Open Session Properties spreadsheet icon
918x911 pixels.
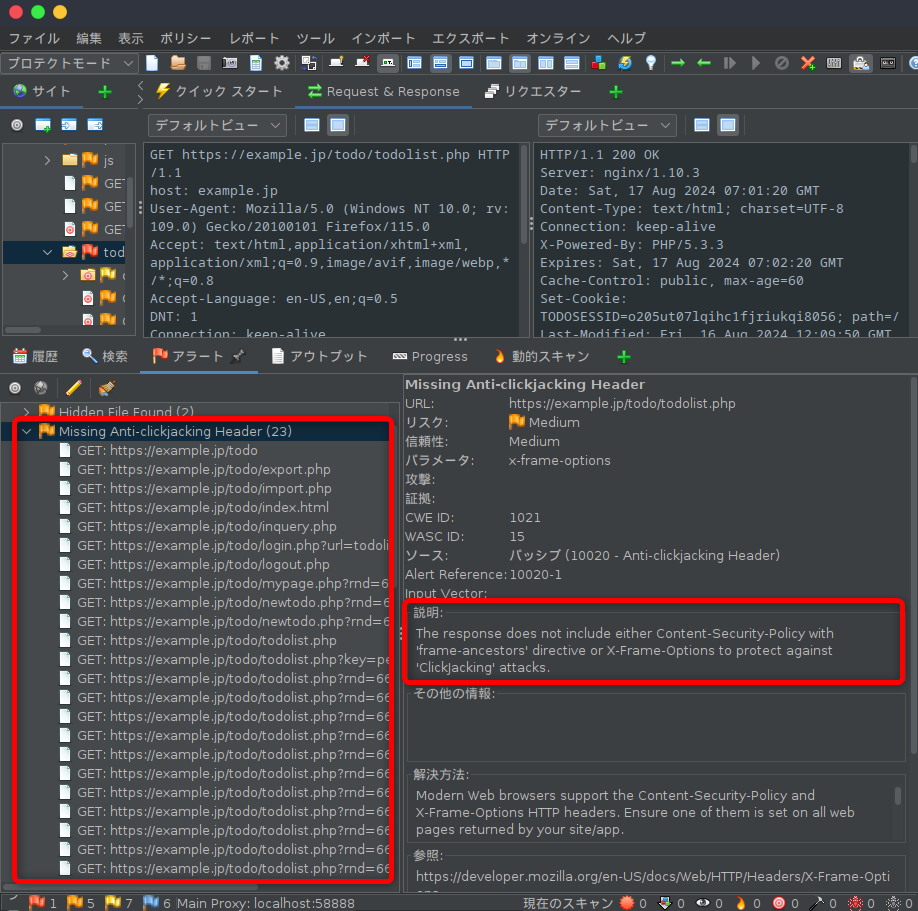pos(256,63)
